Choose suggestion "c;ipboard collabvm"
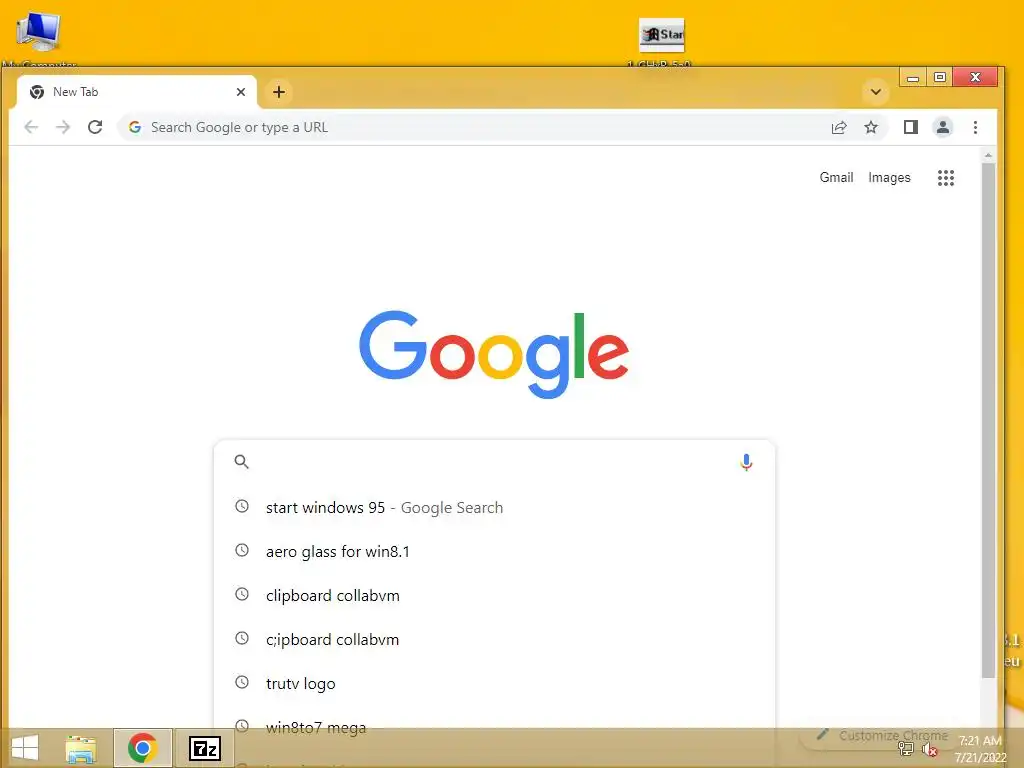The image size is (1024, 768). pos(494,639)
